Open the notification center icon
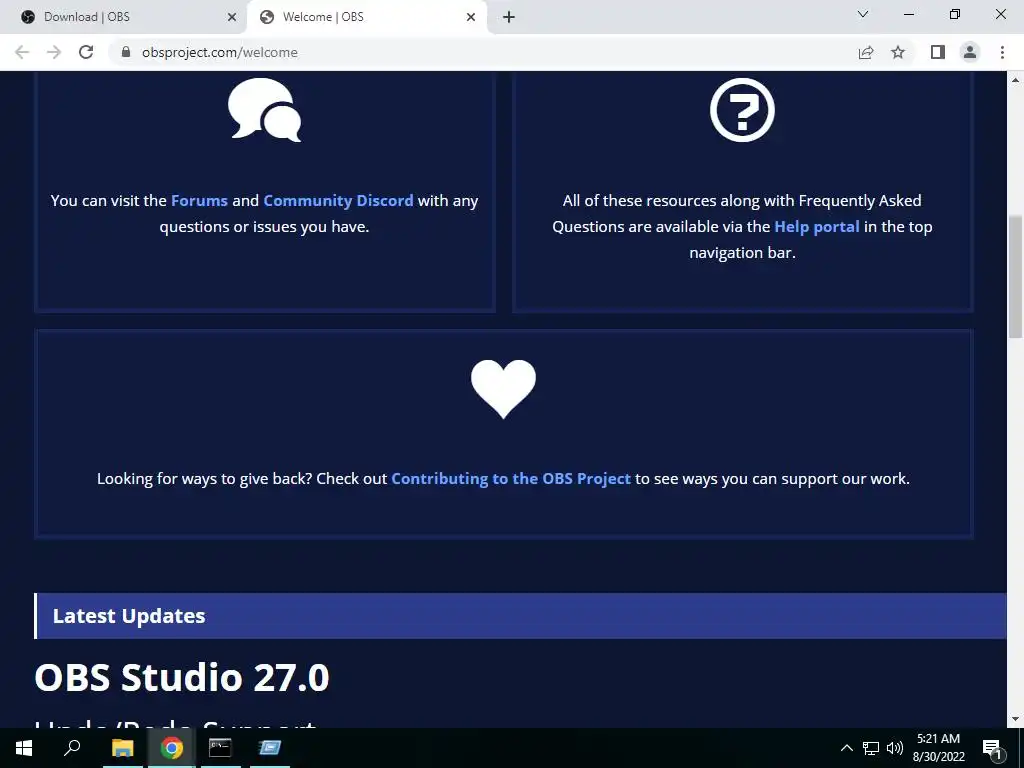This screenshot has height=768, width=1024. (992, 748)
